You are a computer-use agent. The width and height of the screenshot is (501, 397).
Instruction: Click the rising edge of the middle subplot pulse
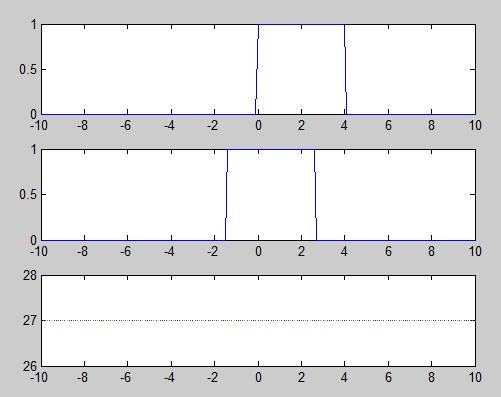pyautogui.click(x=226, y=195)
